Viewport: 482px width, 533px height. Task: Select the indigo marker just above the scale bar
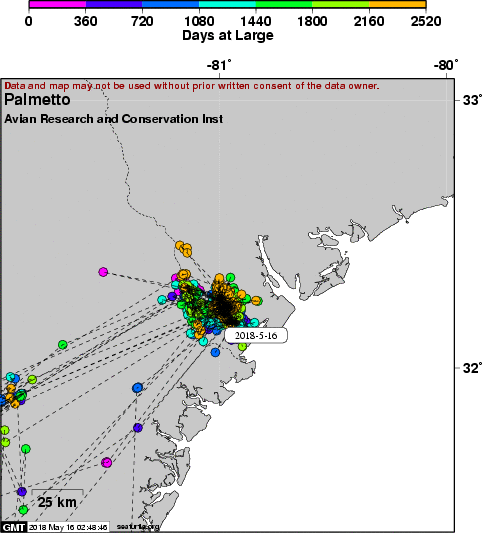tap(22, 491)
